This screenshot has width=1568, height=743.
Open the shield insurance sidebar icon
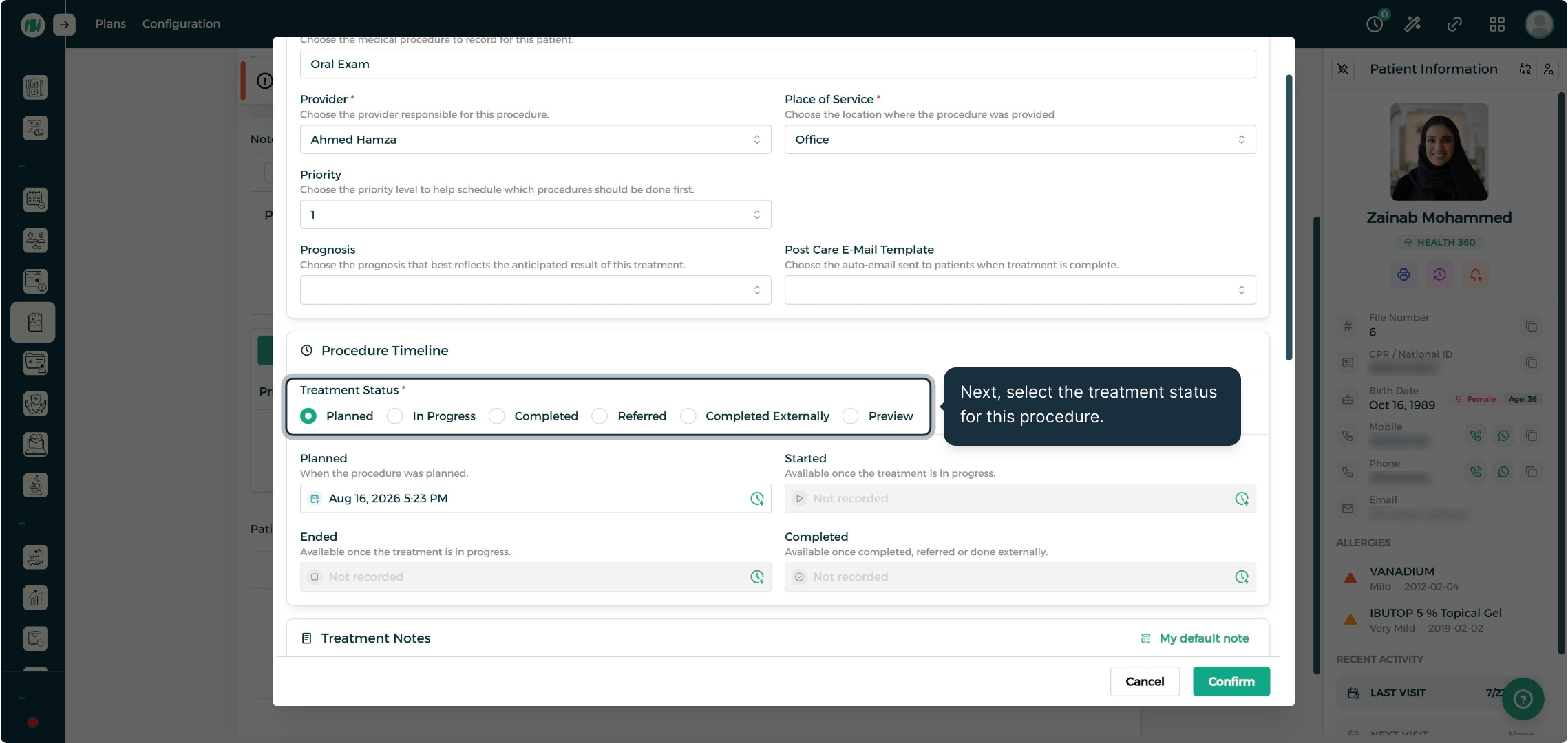[35, 403]
